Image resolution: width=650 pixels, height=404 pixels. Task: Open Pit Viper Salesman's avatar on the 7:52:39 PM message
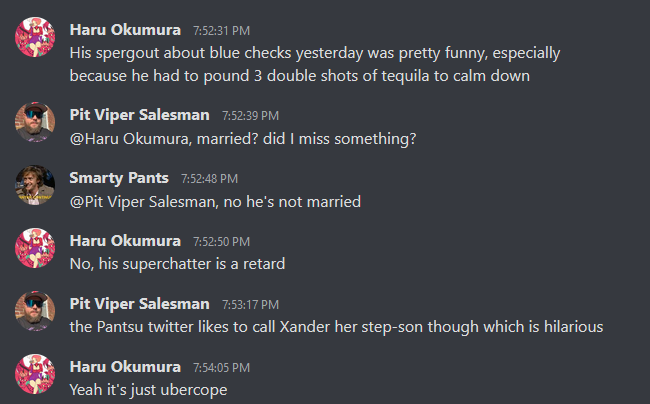tap(35, 123)
